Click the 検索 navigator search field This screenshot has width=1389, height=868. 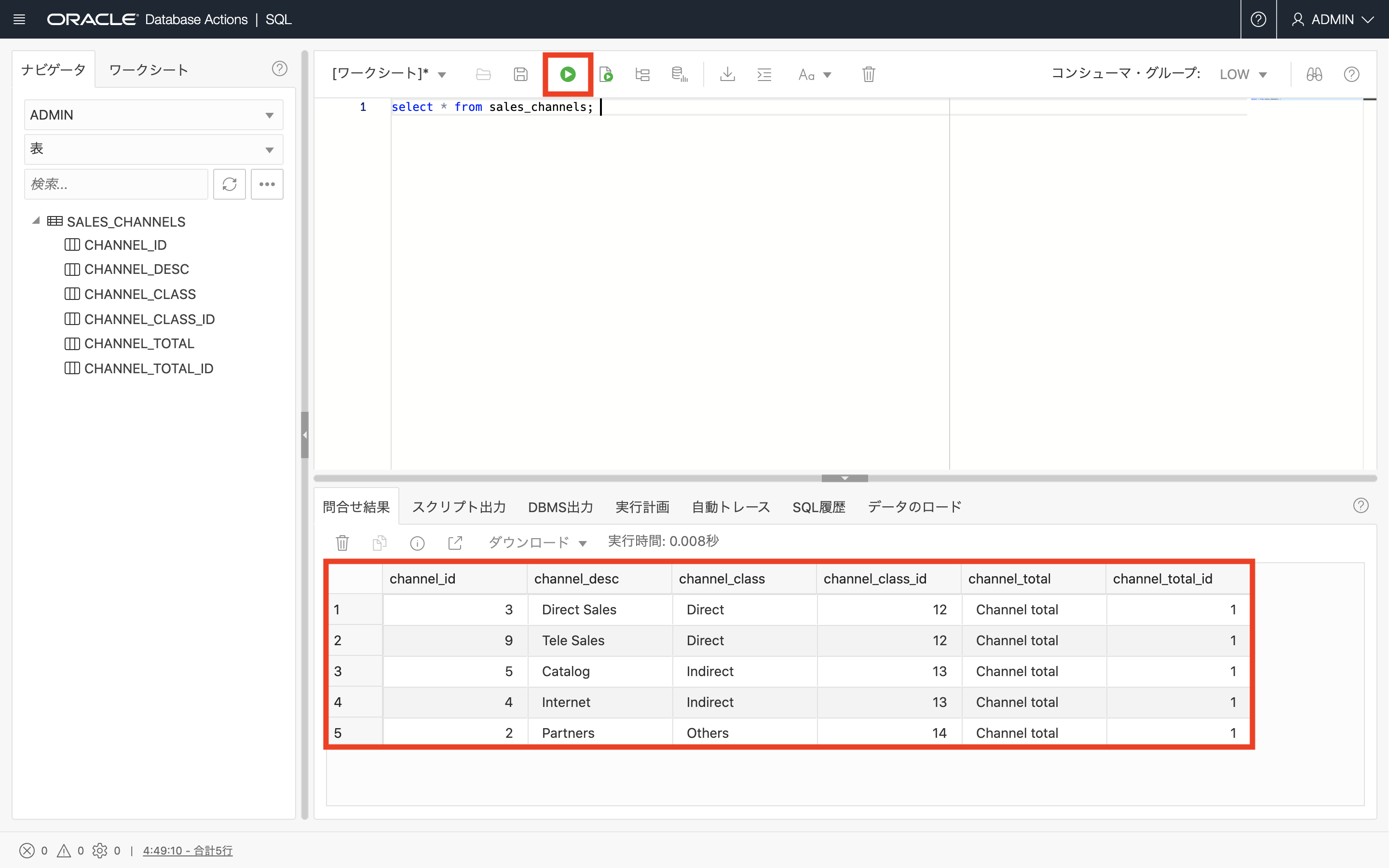tap(116, 184)
